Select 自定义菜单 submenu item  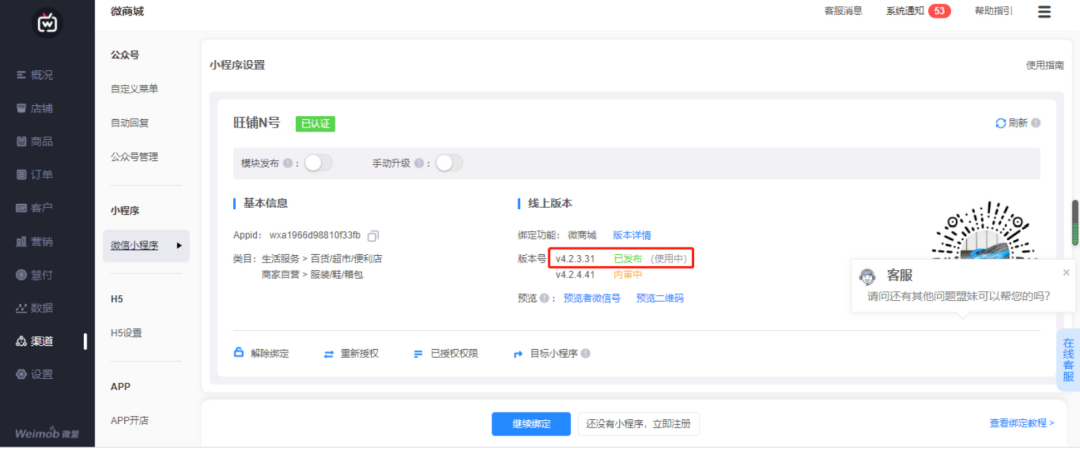134,89
